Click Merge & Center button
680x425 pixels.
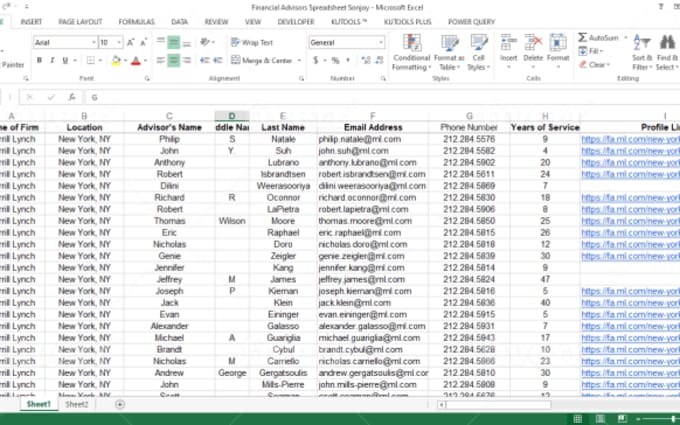tap(262, 60)
